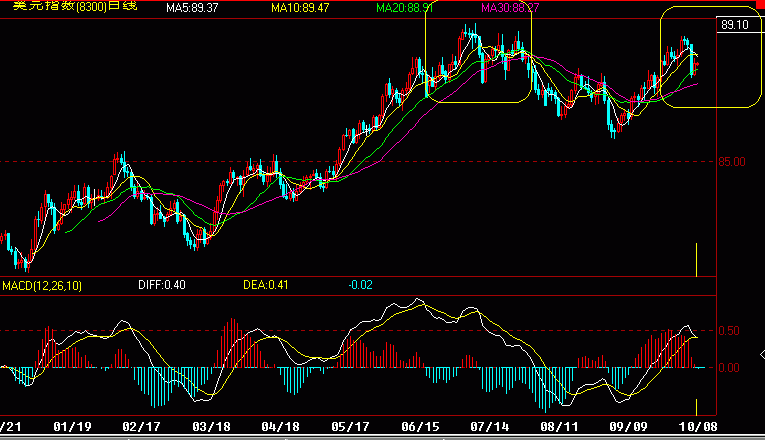
Task: Select the MA20 green indicator label
Action: click(404, 8)
